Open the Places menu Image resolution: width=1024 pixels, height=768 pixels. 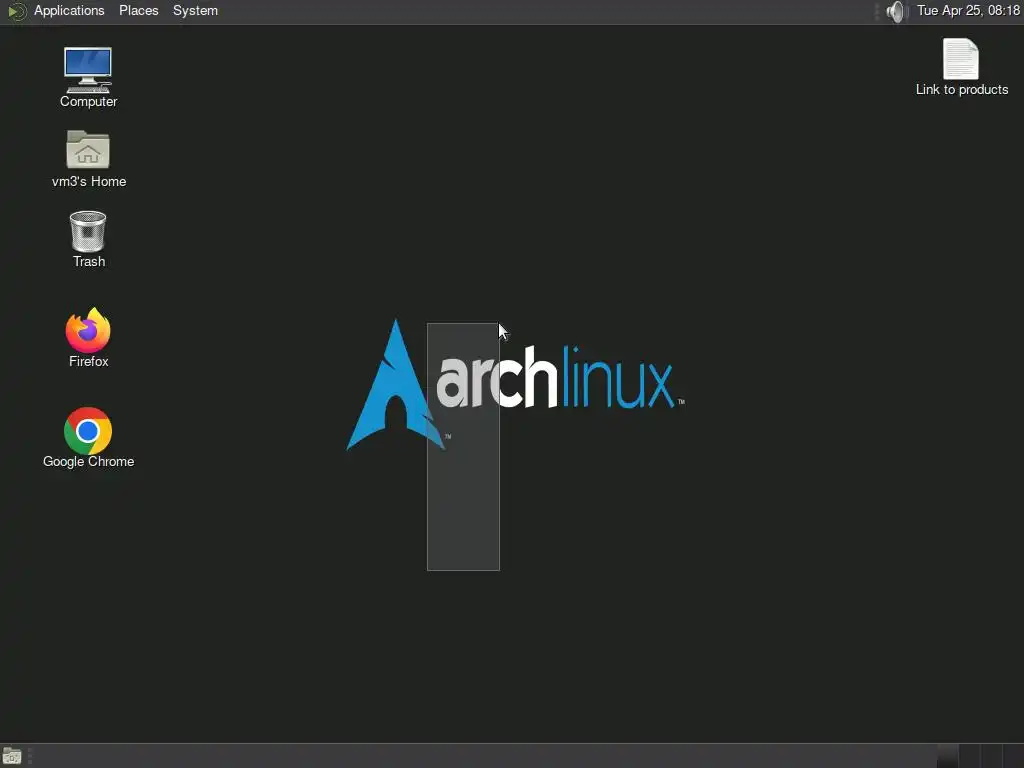(x=138, y=11)
